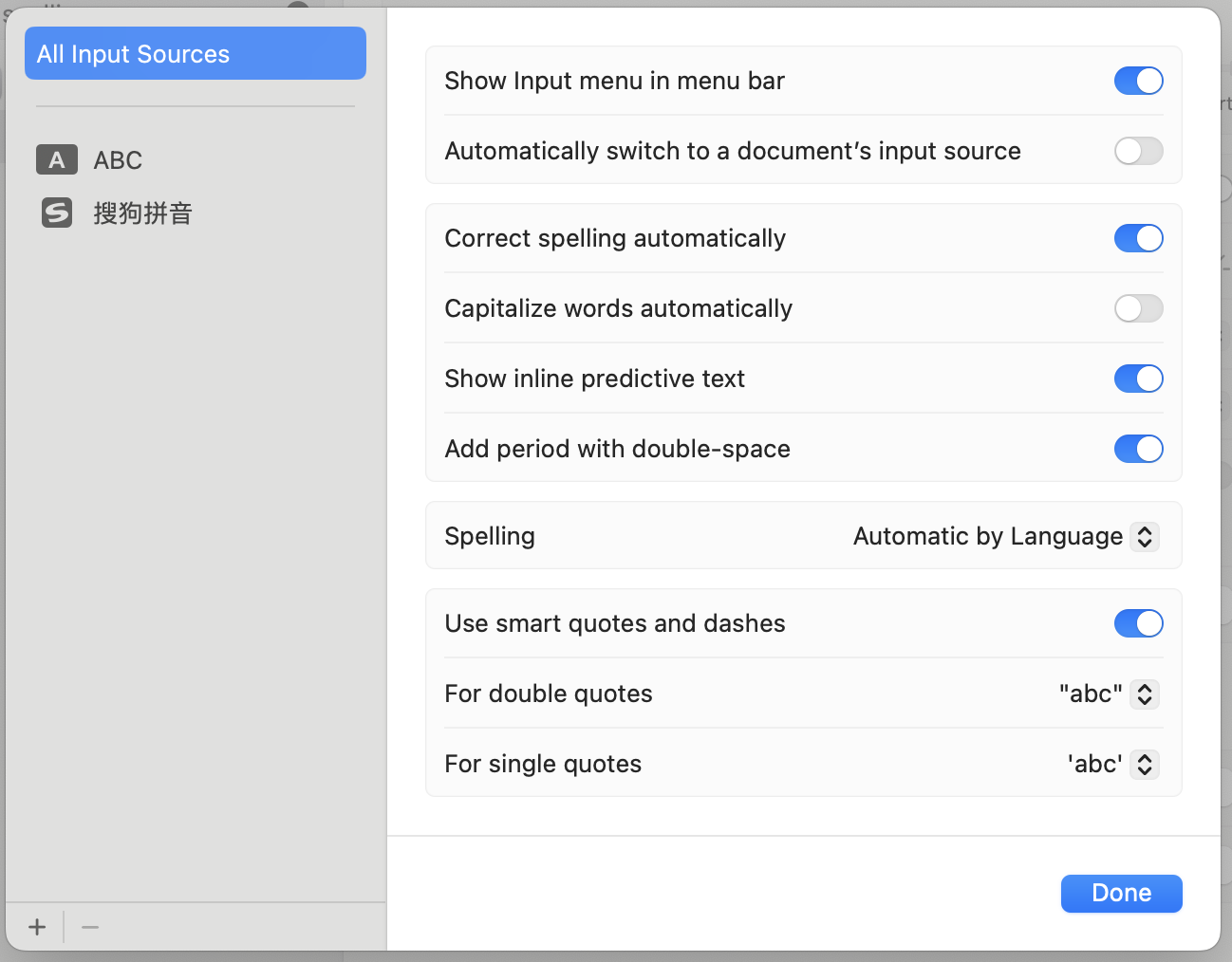
Task: Disable Use smart quotes and dashes
Action: [1138, 623]
